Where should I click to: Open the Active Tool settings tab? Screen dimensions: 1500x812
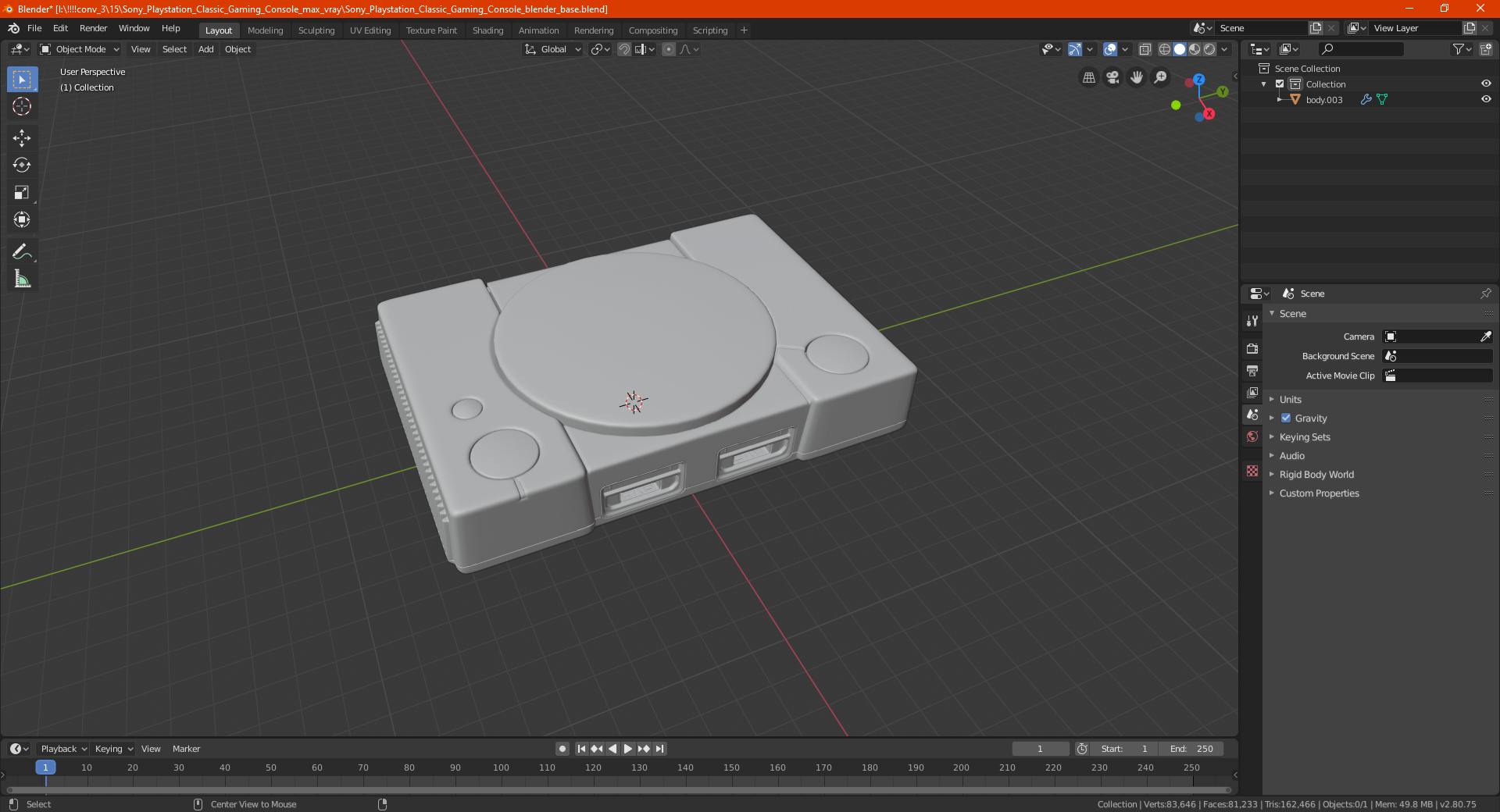click(1252, 320)
